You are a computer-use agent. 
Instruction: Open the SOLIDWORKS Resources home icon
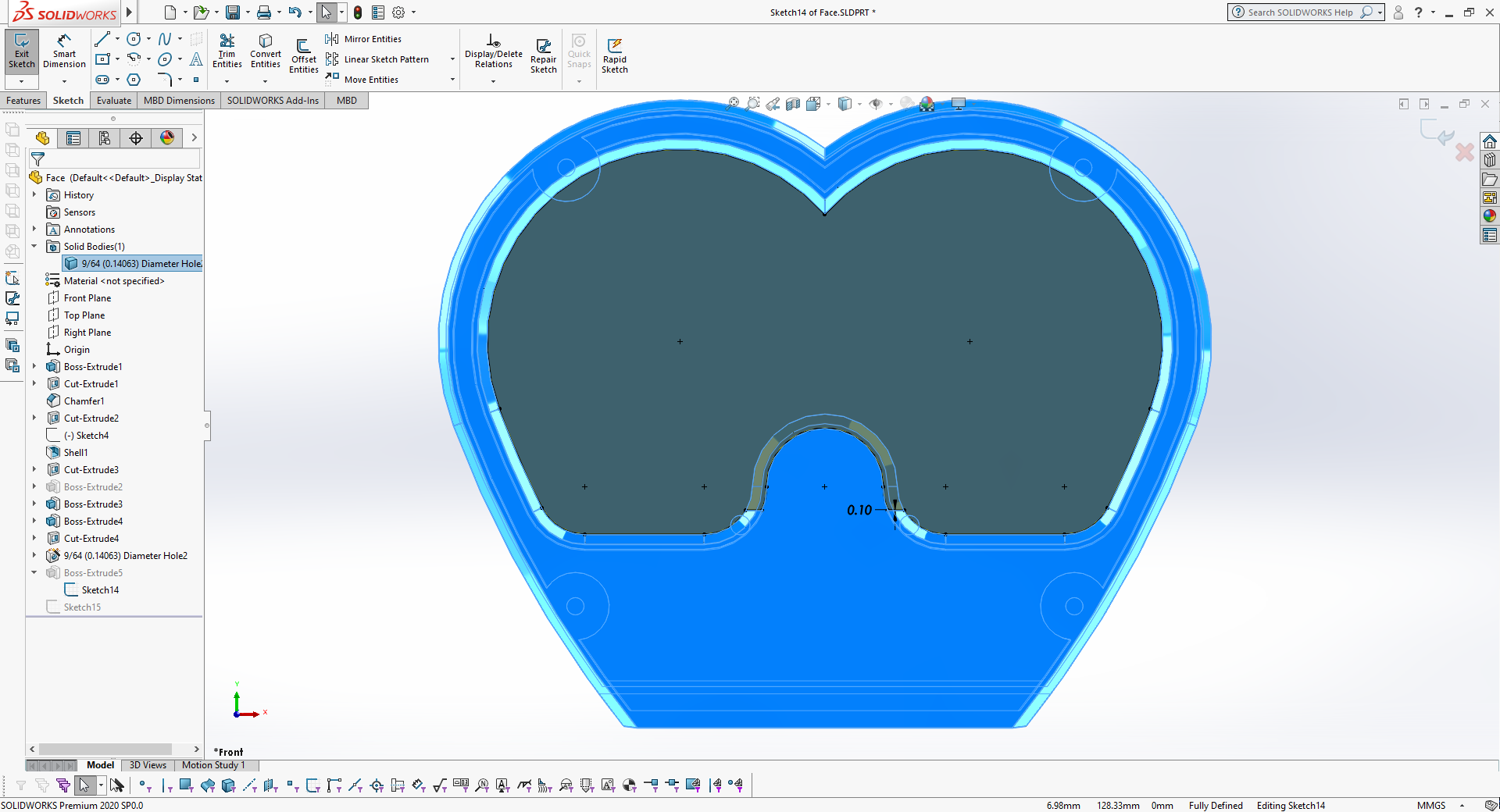1490,141
